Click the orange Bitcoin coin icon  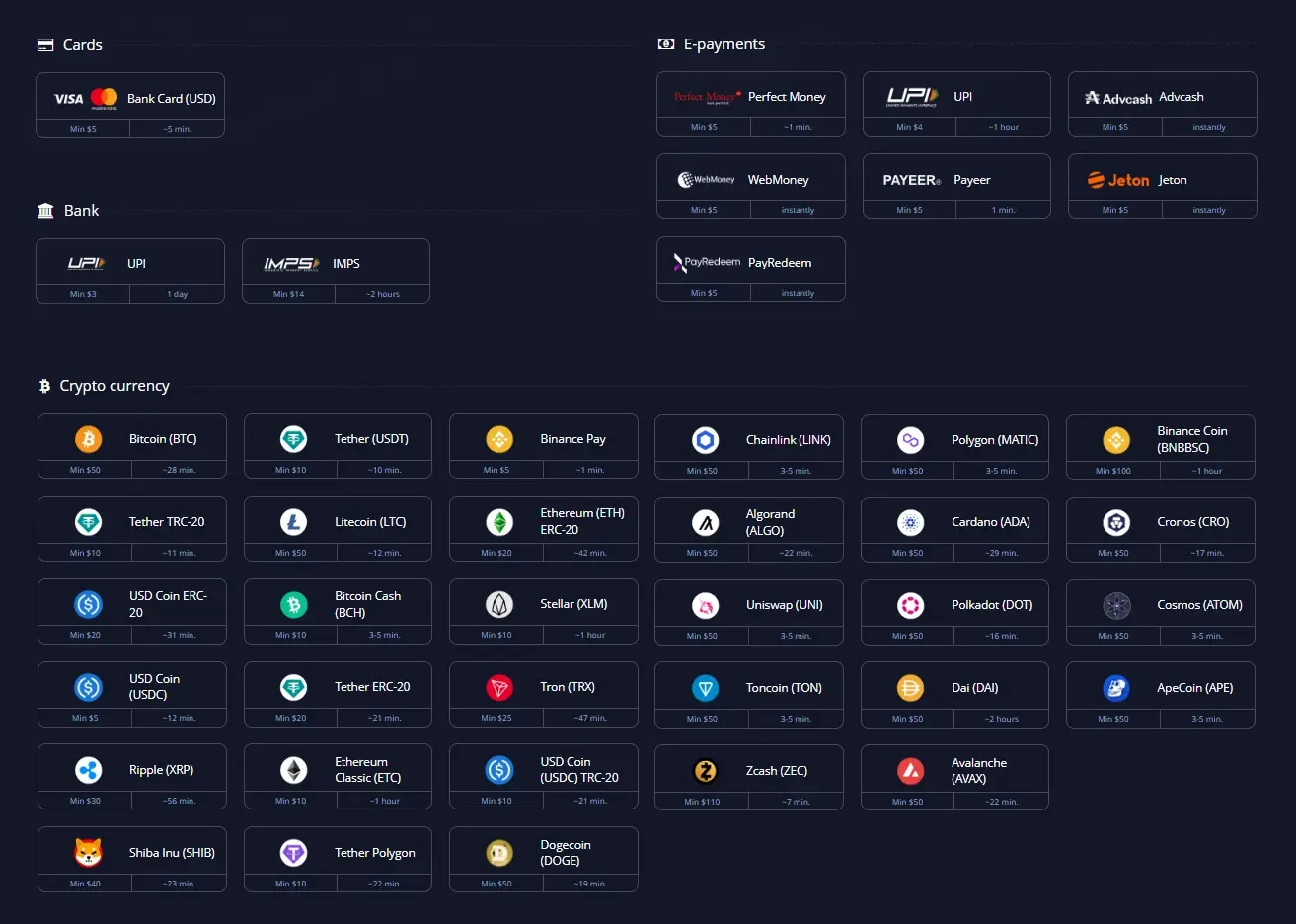coord(89,439)
